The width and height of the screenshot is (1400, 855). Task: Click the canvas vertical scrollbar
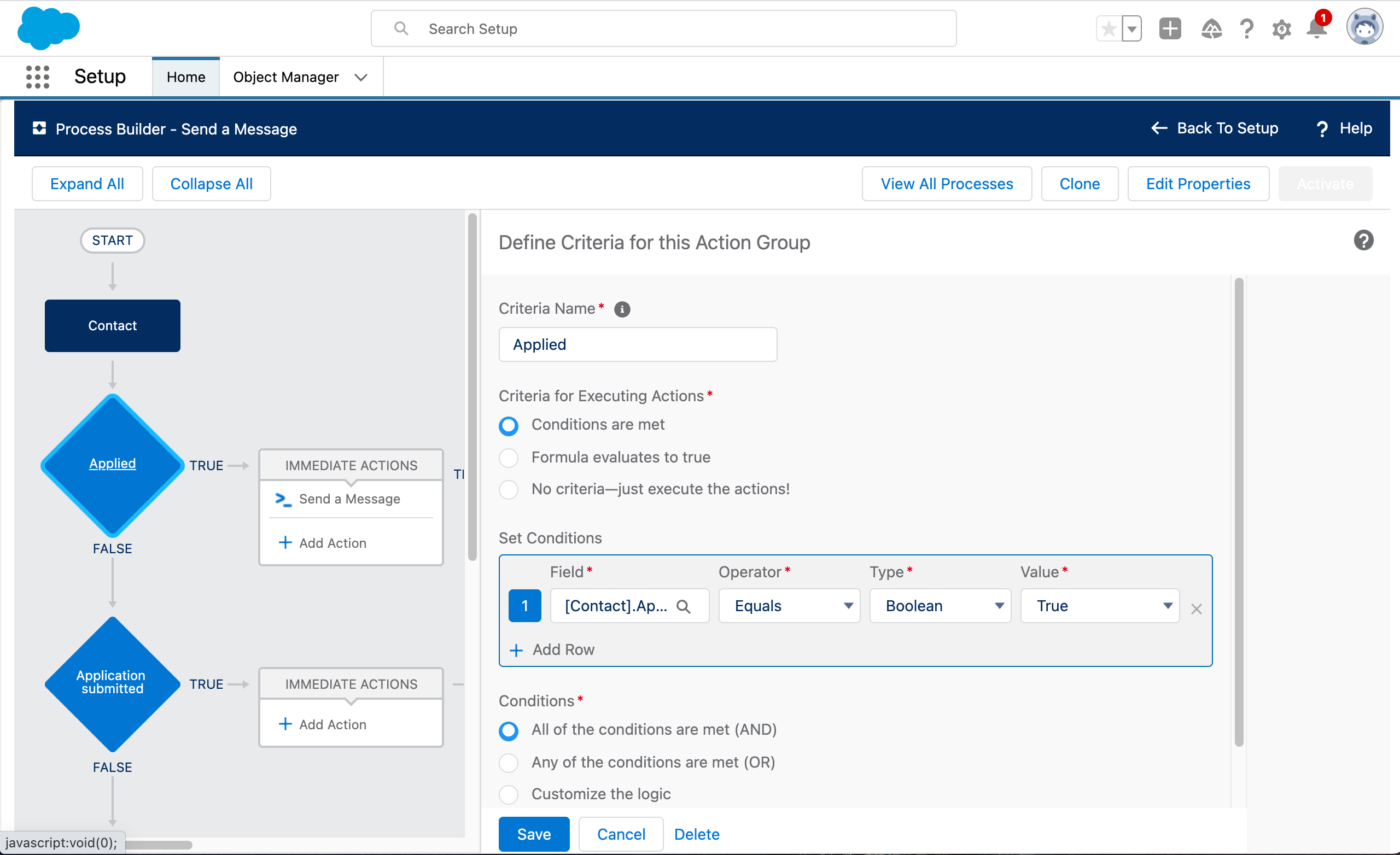click(x=472, y=386)
